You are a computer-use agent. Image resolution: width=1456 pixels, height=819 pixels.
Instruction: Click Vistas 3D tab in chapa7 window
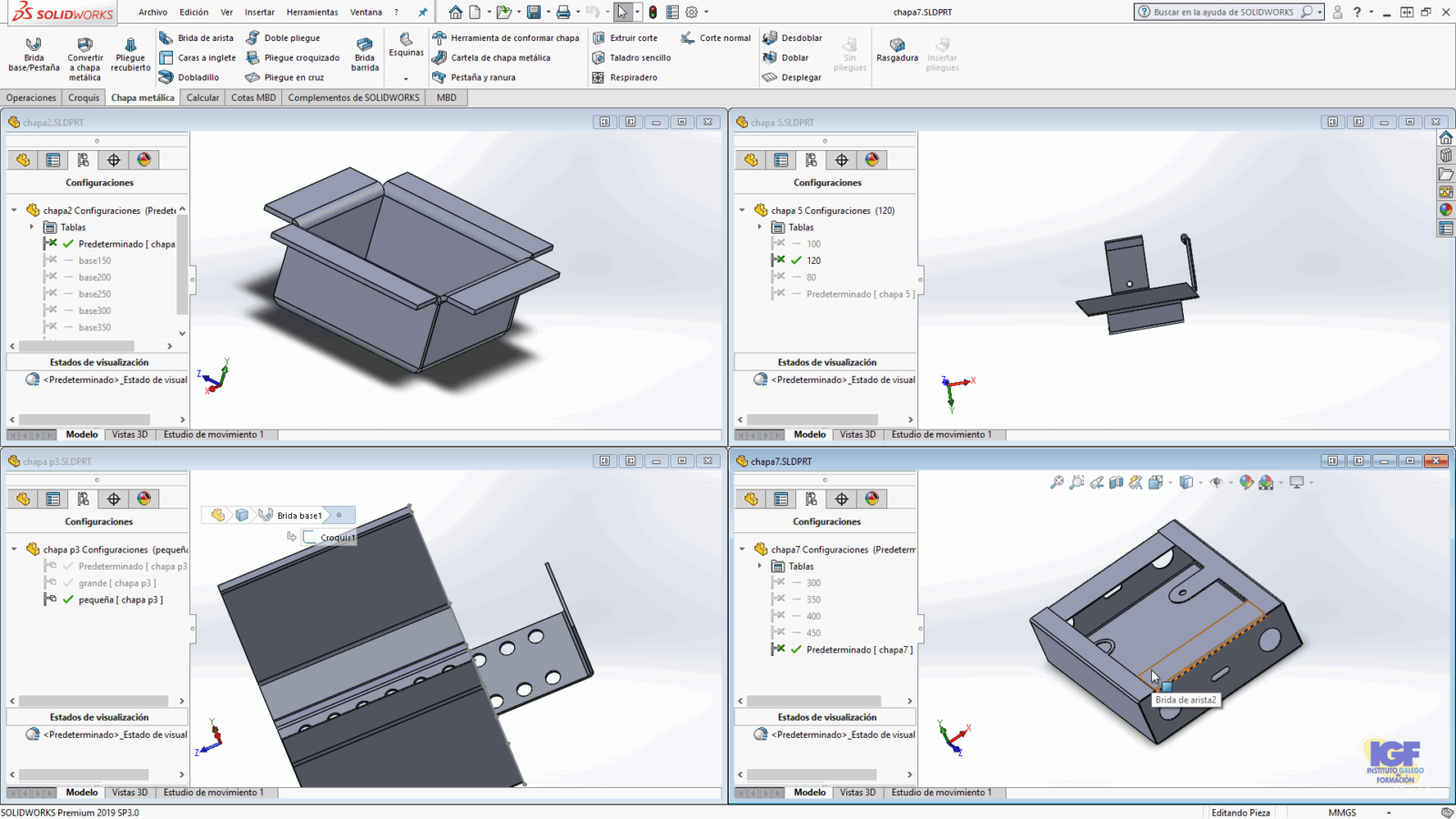click(857, 793)
